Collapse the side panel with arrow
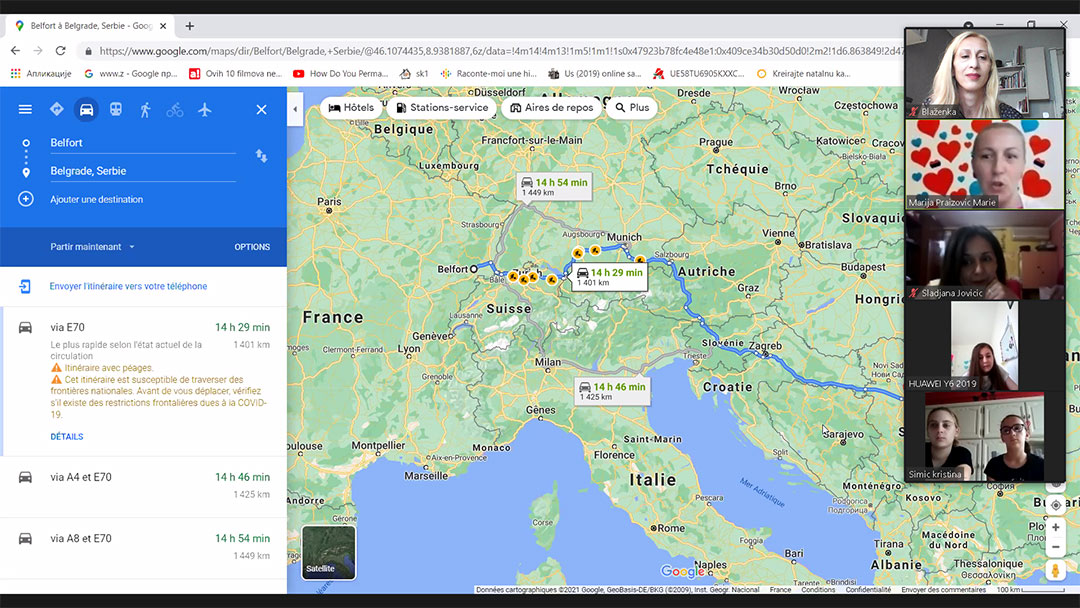Screen dimensions: 1080x608 point(295,109)
